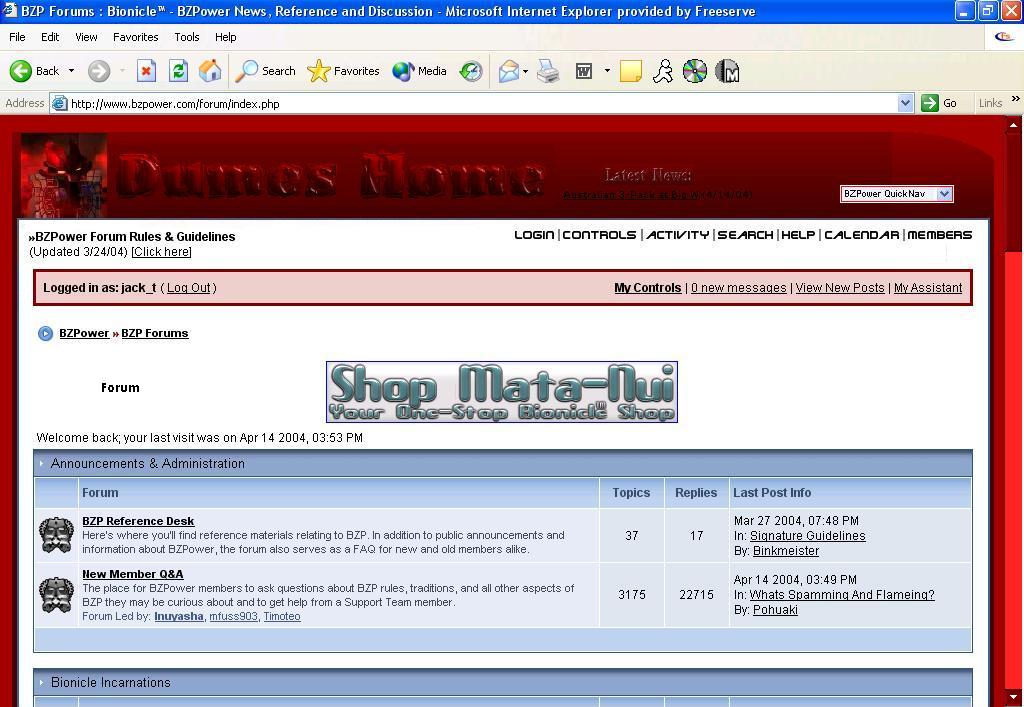This screenshot has width=1024, height=707.
Task: Open forum rules Click here link
Action: pos(161,252)
